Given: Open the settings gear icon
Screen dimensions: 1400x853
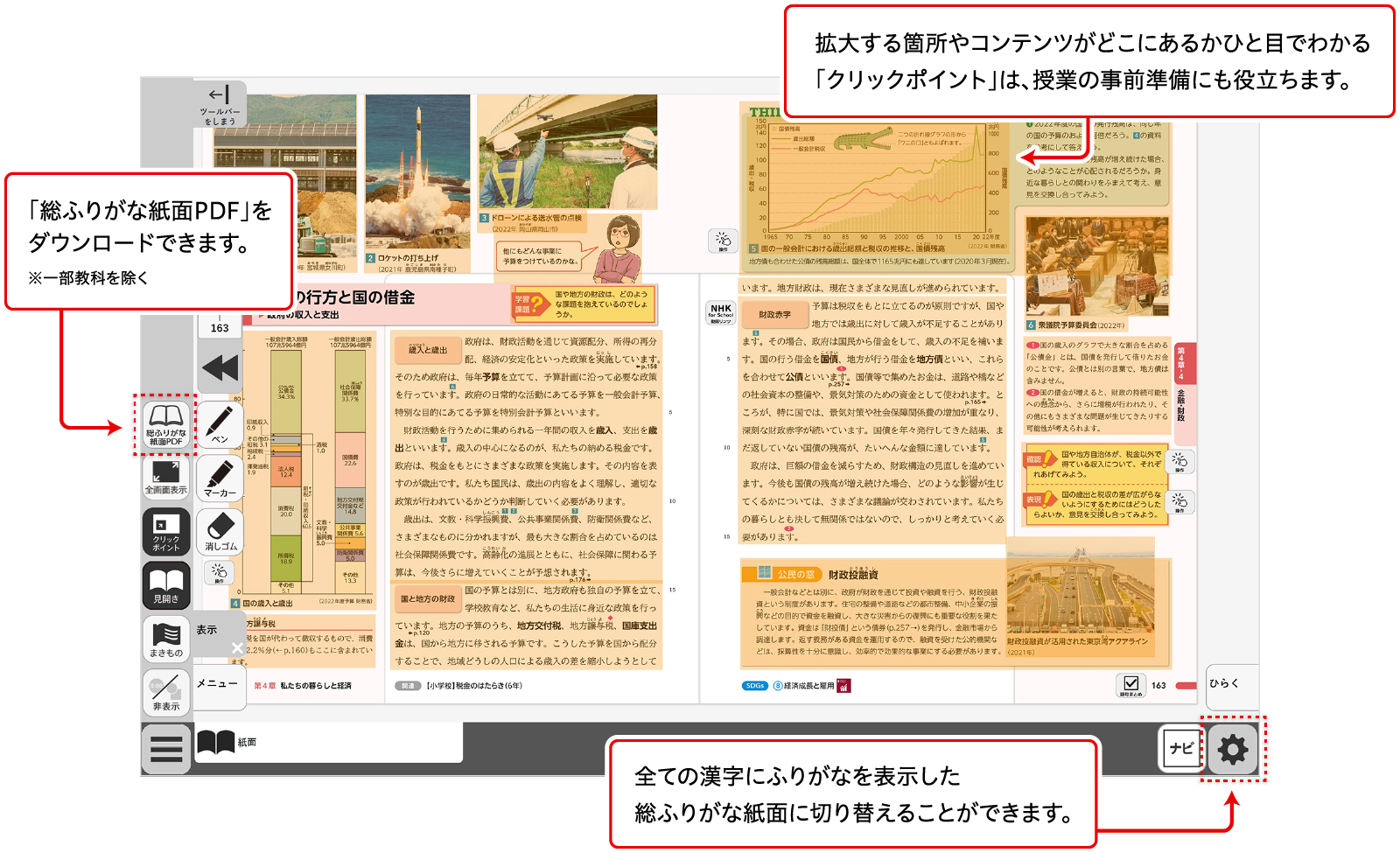Looking at the screenshot, I should [x=1233, y=749].
